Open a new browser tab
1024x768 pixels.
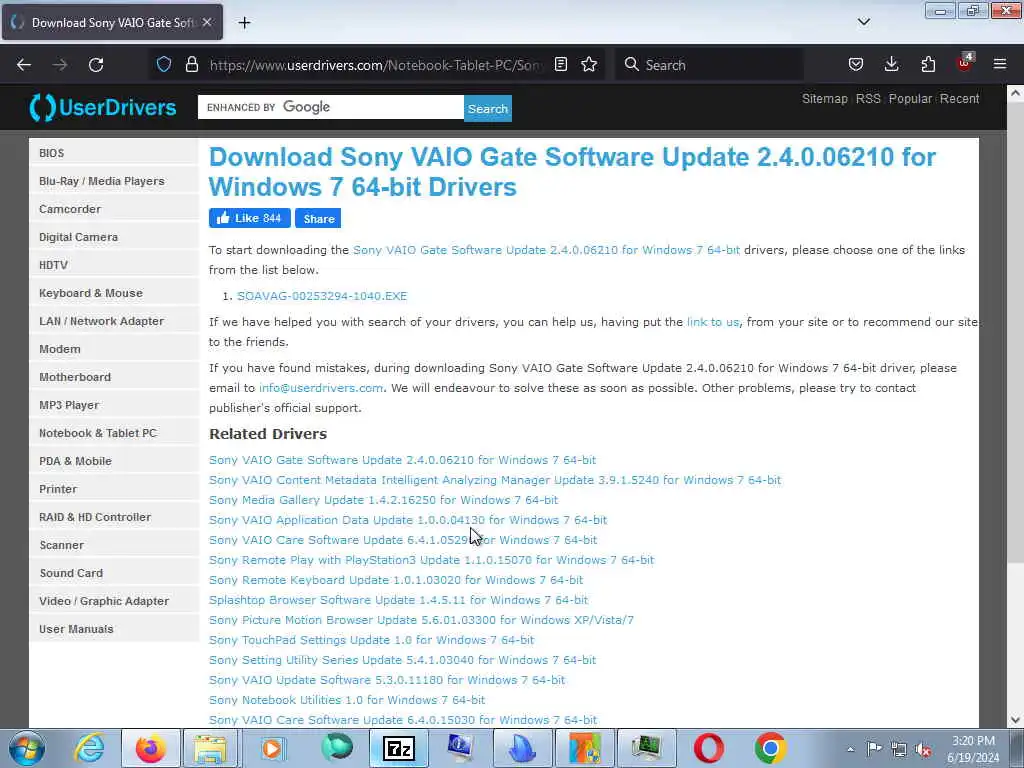click(x=244, y=23)
